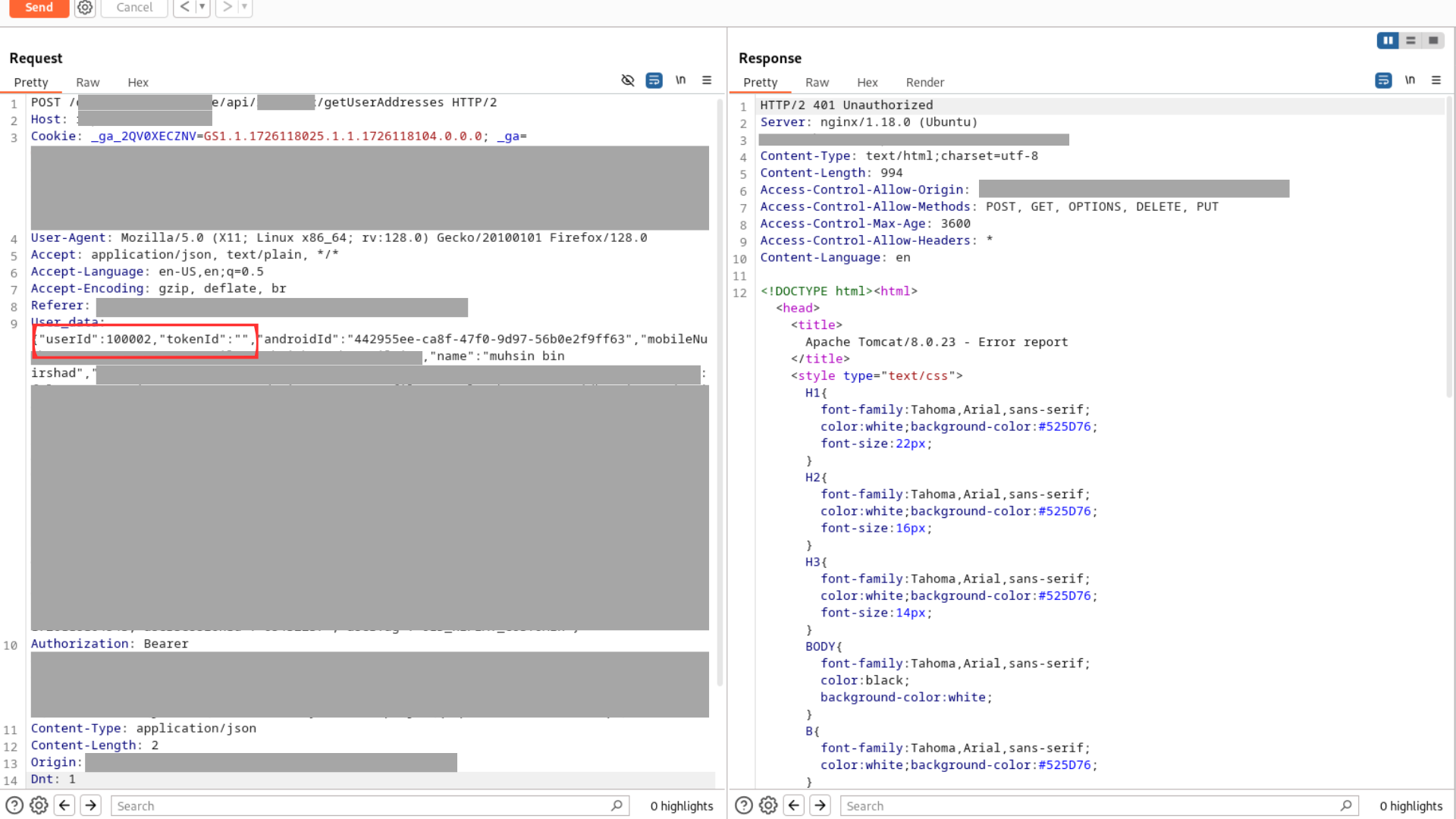Jump to next match in Request search
The image size is (1456, 819).
[x=91, y=805]
